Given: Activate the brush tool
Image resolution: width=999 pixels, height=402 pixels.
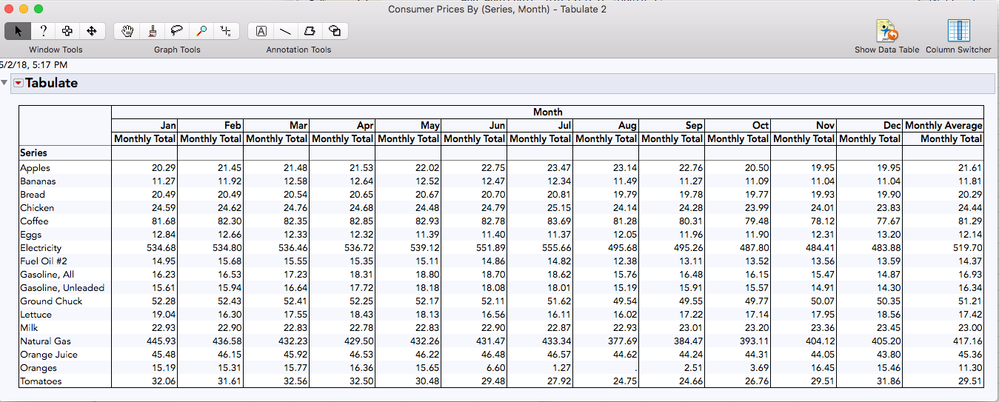Looking at the screenshot, I should (x=152, y=31).
